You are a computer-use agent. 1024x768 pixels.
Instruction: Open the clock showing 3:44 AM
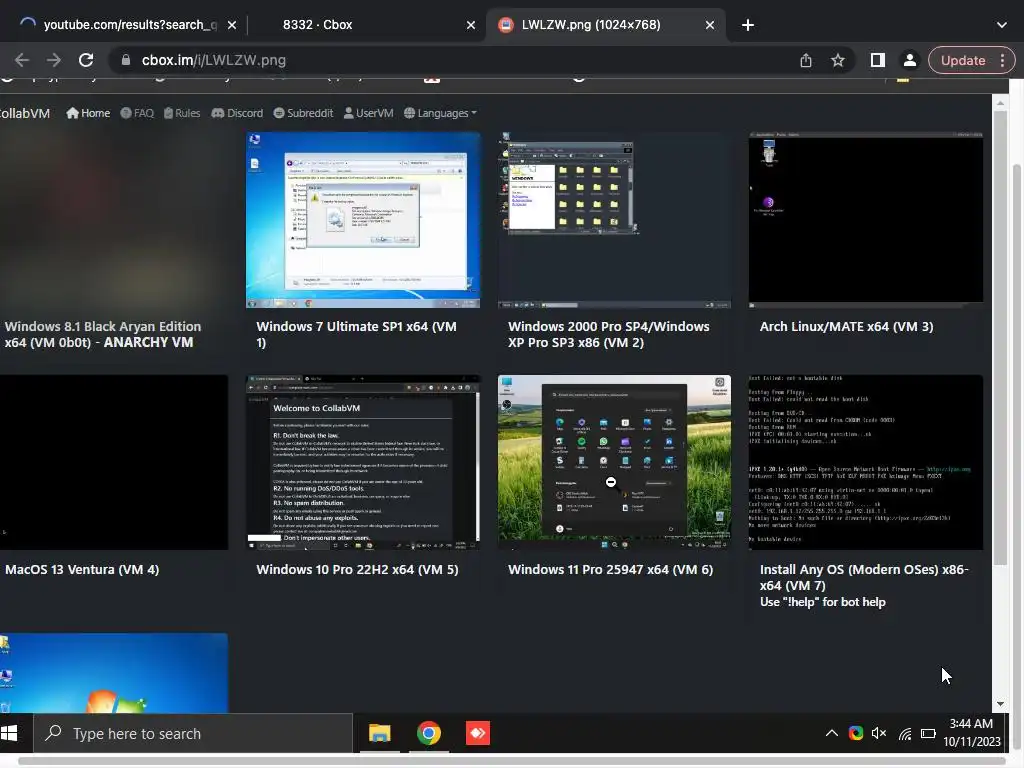coord(972,733)
